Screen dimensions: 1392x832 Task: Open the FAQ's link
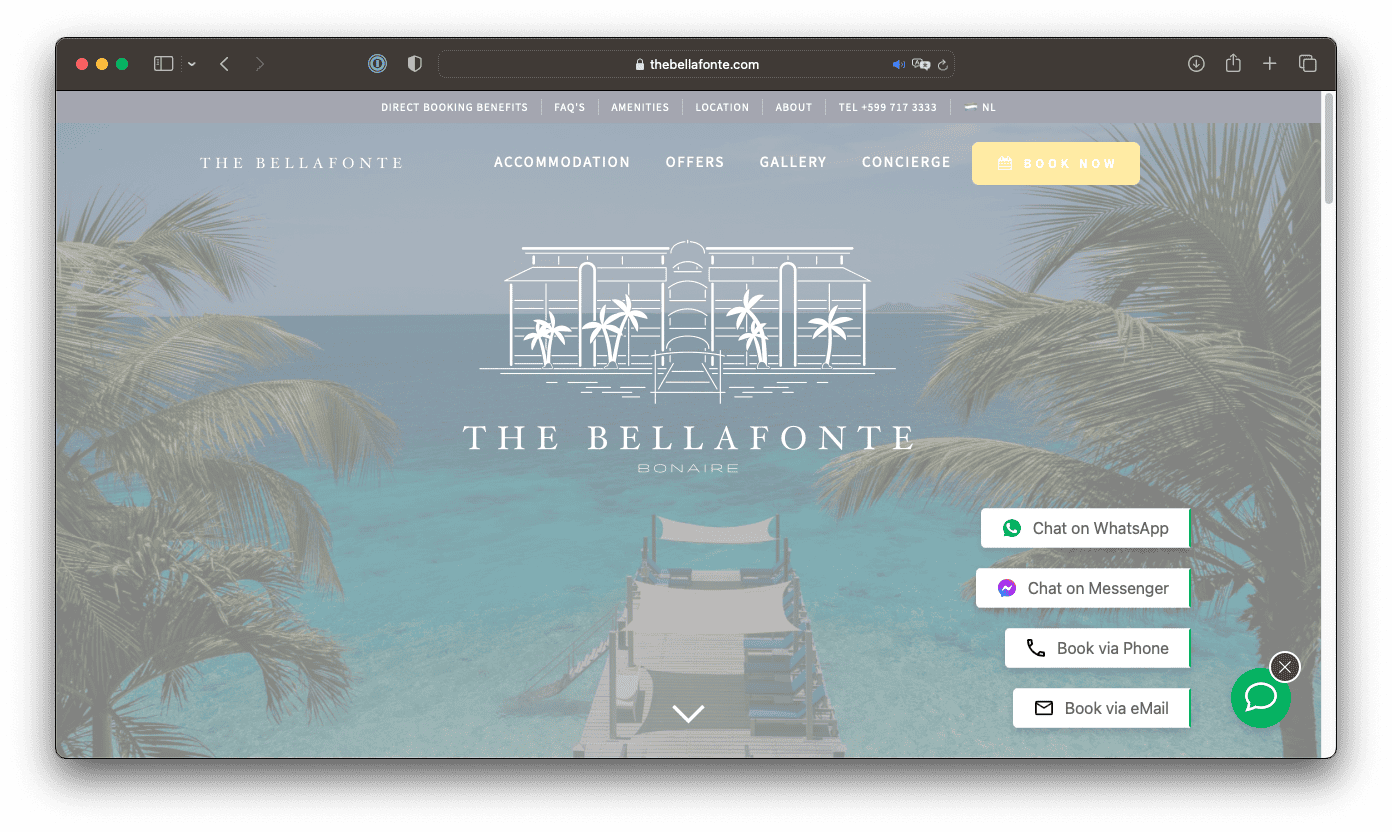tap(570, 107)
